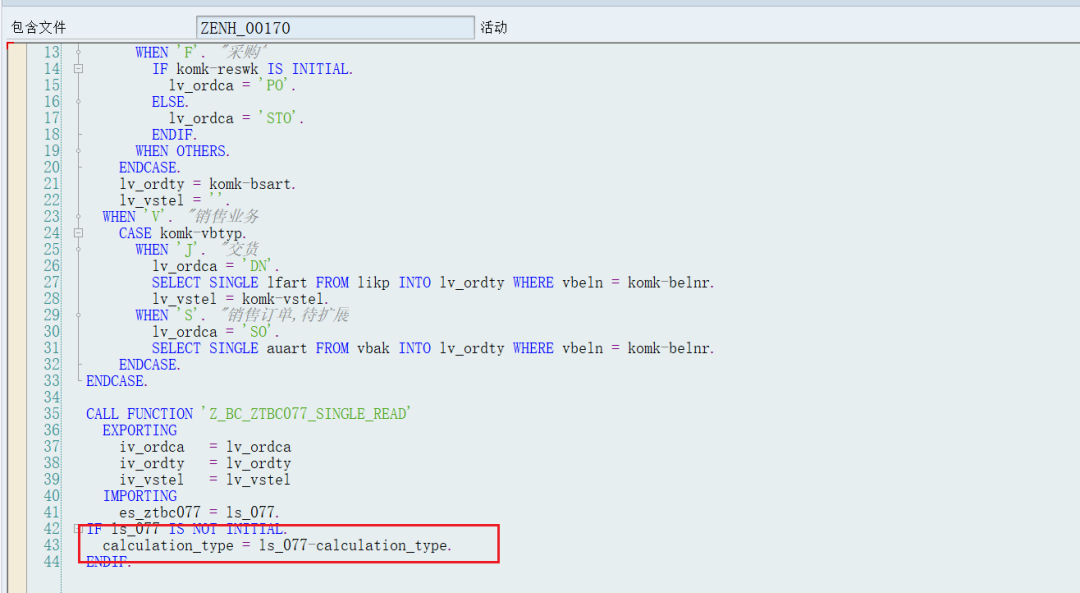Collapse the IF komk-reswk block on line 14
This screenshot has width=1080, height=593.
point(79,69)
